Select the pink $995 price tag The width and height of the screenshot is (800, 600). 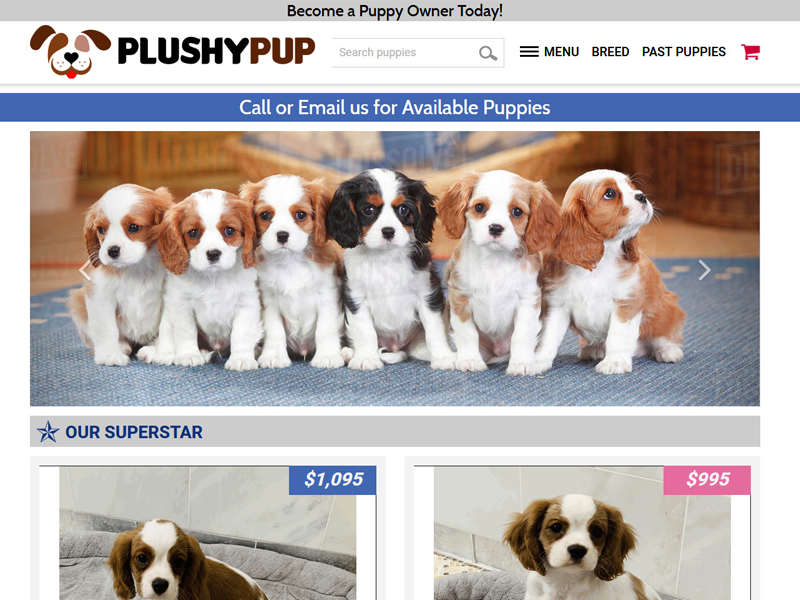[x=707, y=480]
